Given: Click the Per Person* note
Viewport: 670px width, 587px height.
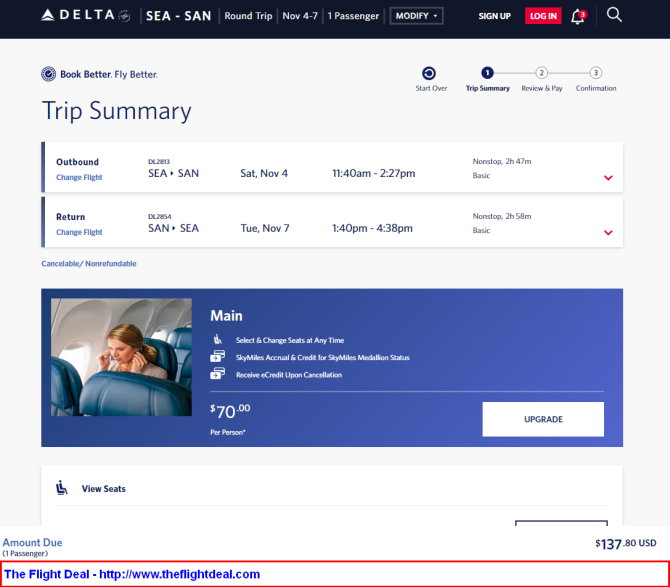Looking at the screenshot, I should pyautogui.click(x=228, y=432).
